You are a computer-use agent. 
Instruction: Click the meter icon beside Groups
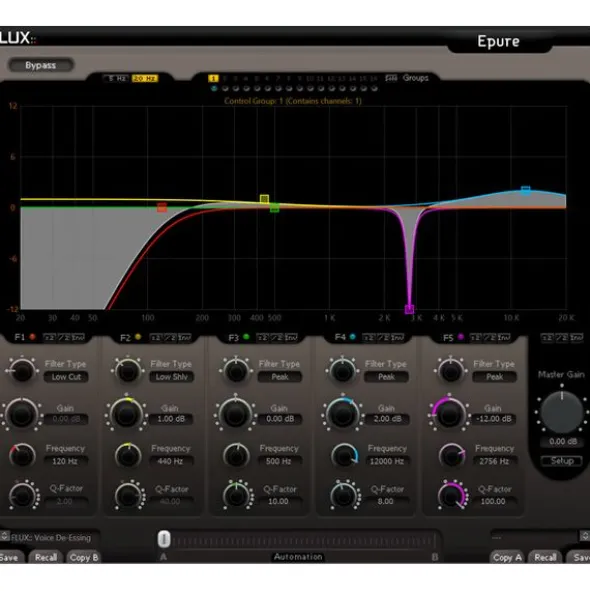391,78
